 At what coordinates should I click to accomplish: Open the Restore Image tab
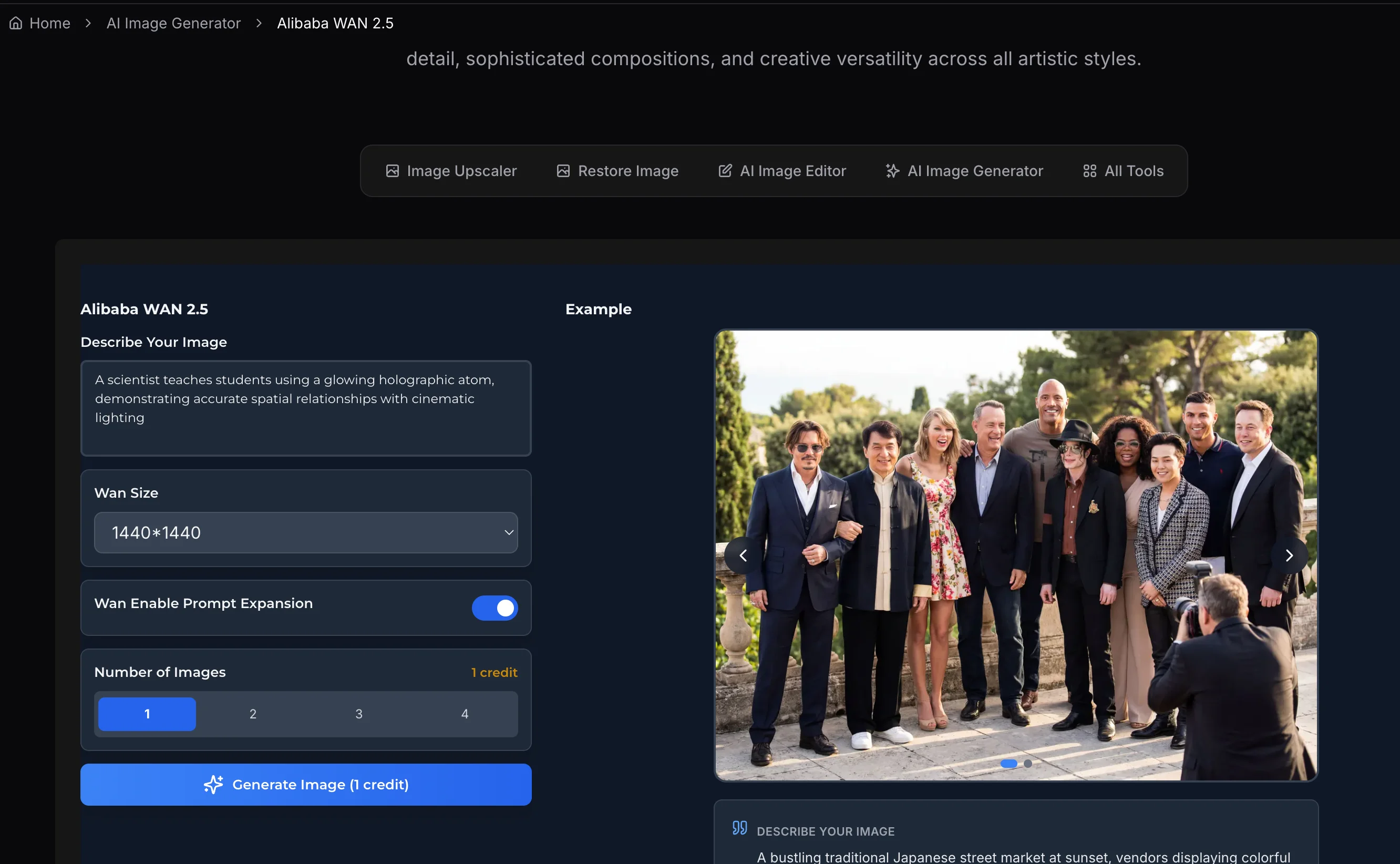(x=627, y=171)
